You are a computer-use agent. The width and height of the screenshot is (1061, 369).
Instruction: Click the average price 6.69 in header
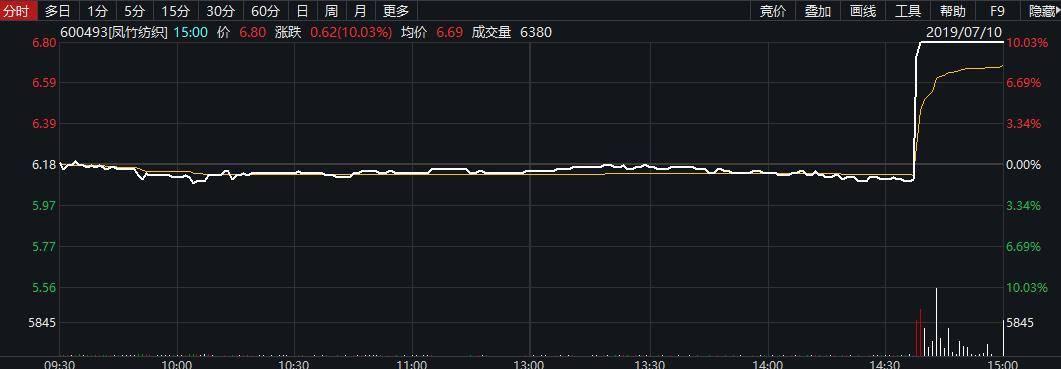click(449, 32)
